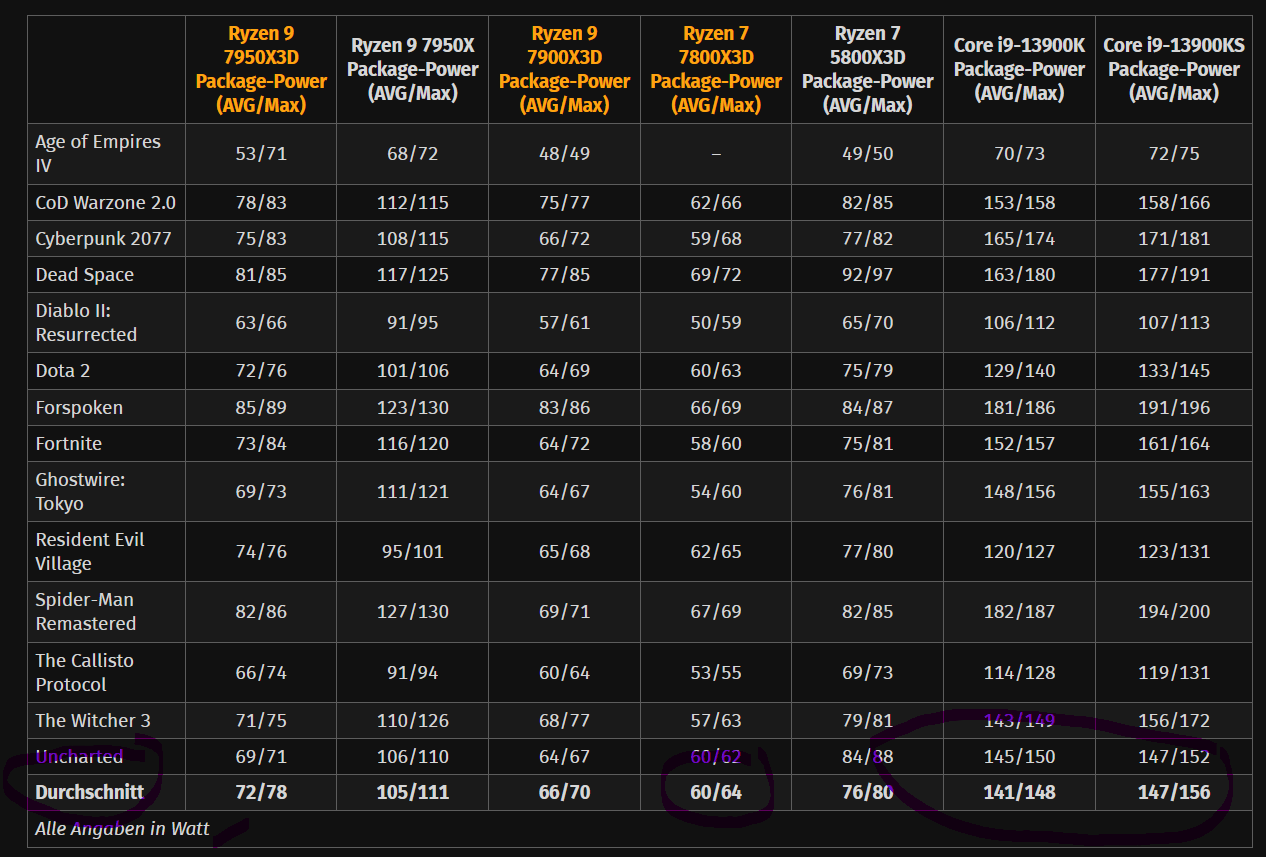
Task: Select The Callisto Protocol row label
Action: 84,672
